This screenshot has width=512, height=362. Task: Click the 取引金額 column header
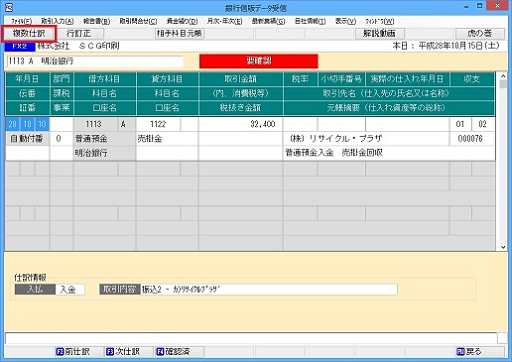click(x=240, y=79)
